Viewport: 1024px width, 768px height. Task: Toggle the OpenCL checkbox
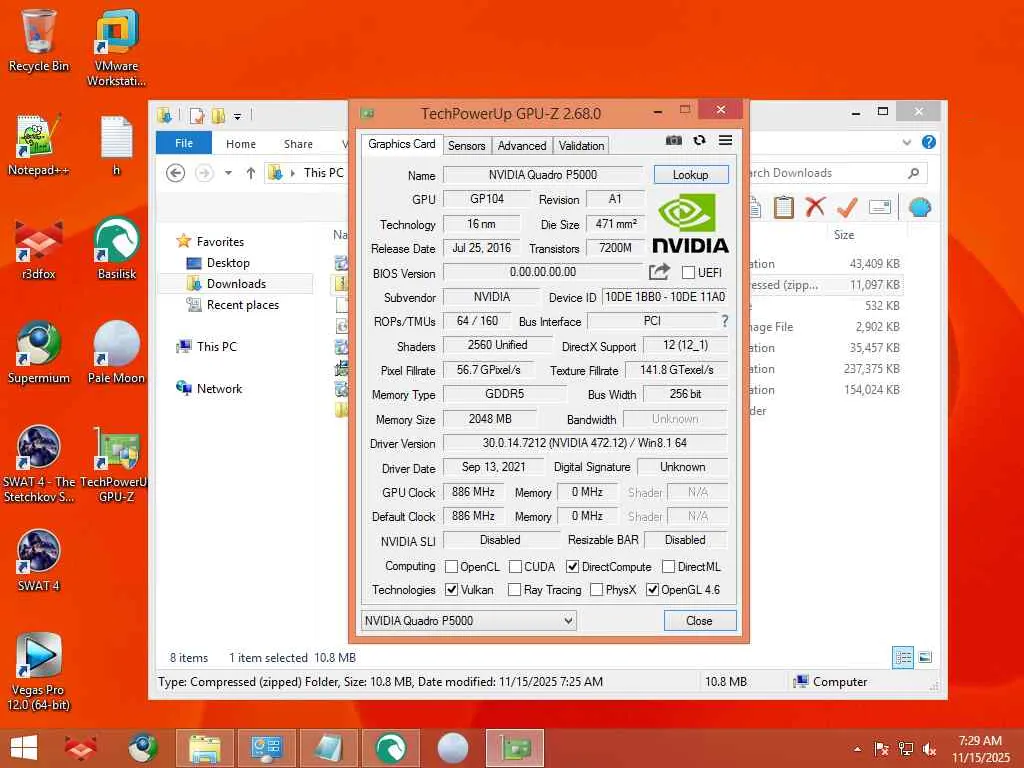coord(451,566)
